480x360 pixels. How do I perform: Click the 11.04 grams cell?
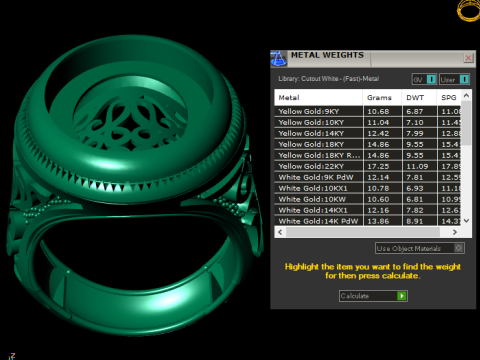(382, 122)
